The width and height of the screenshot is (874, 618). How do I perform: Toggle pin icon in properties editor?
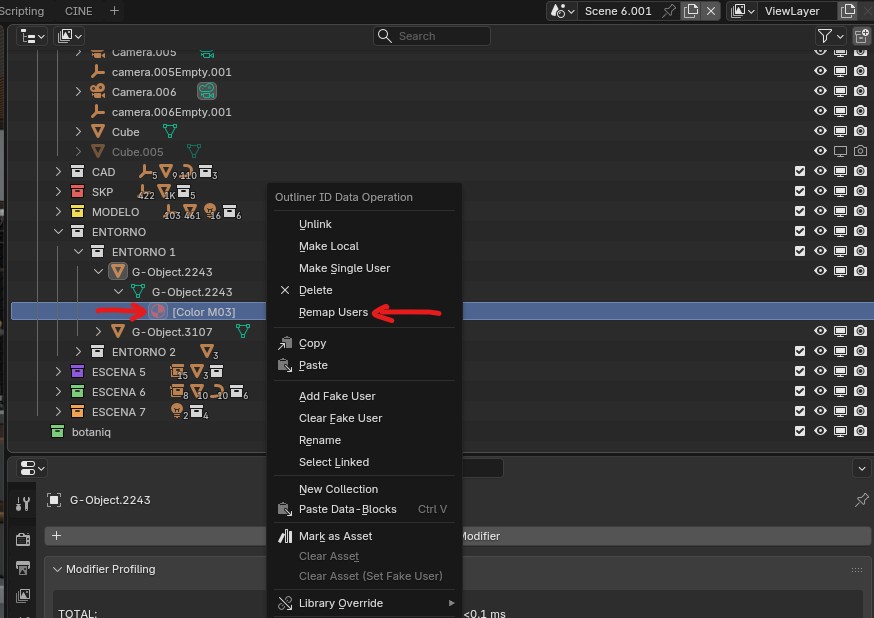[861, 500]
